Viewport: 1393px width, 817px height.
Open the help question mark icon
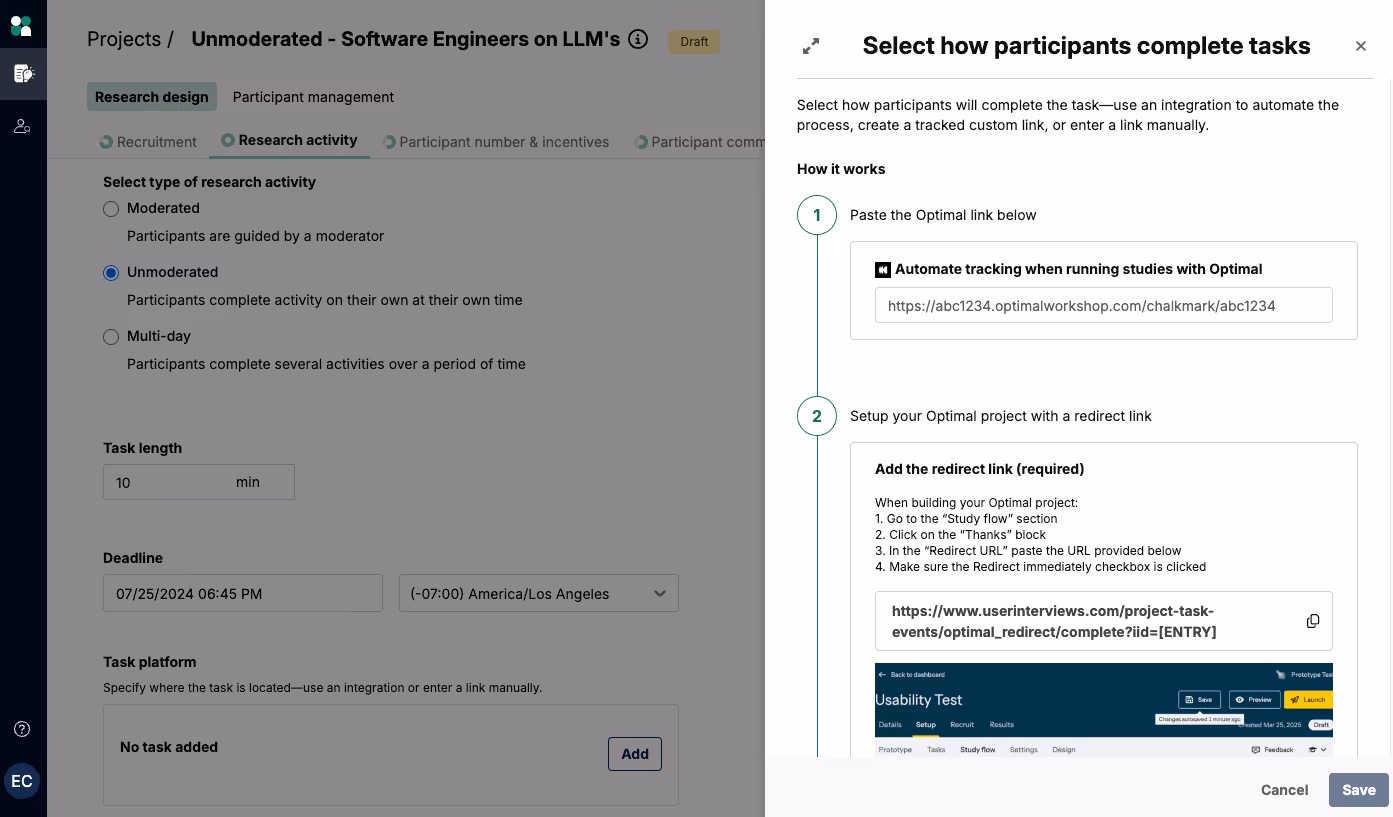pos(22,729)
